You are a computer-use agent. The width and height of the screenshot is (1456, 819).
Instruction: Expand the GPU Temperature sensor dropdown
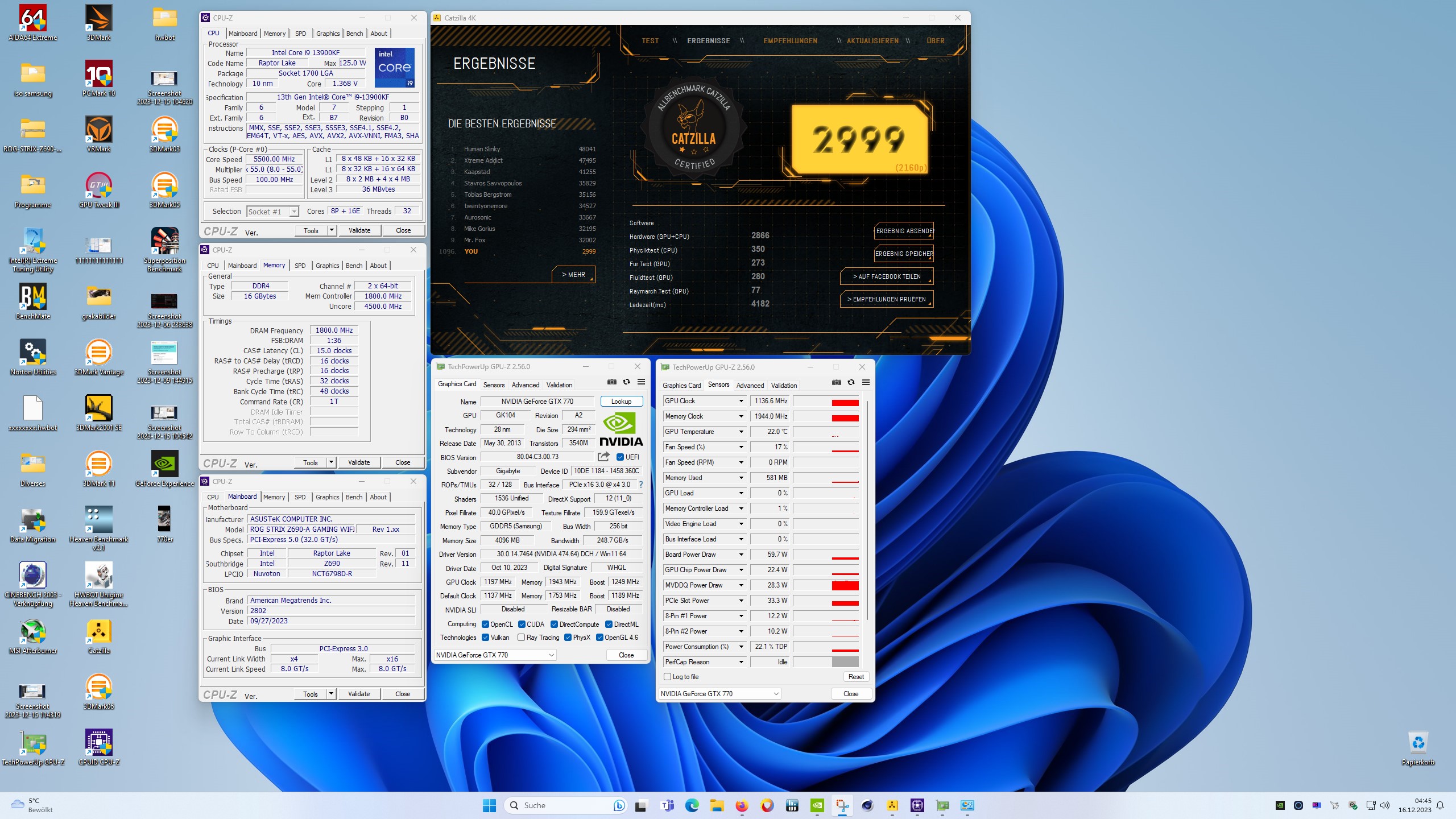[741, 432]
